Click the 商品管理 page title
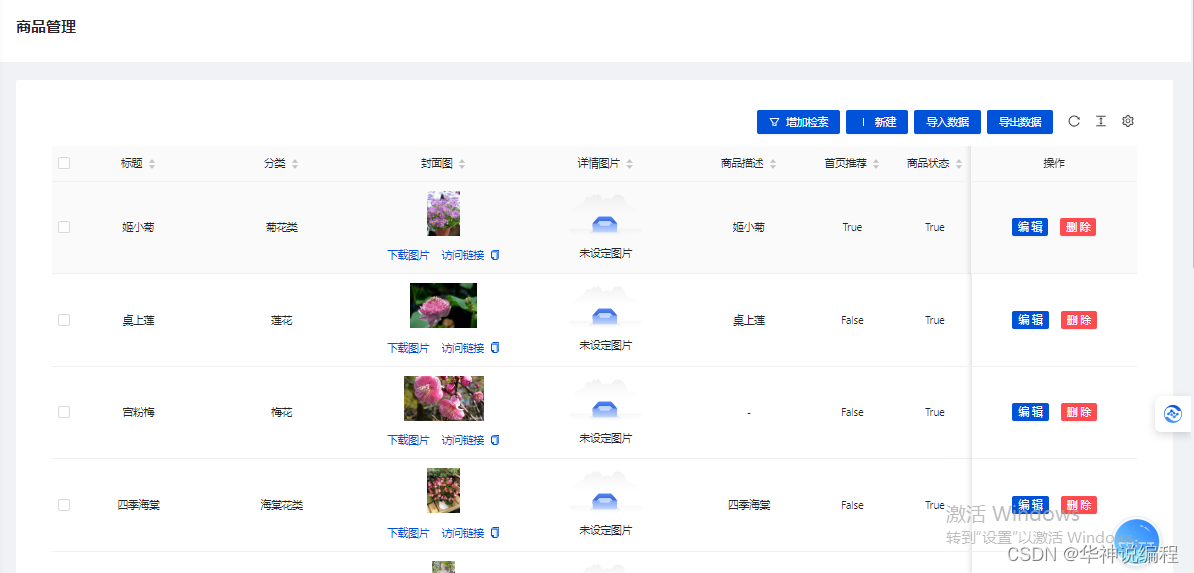 46,27
